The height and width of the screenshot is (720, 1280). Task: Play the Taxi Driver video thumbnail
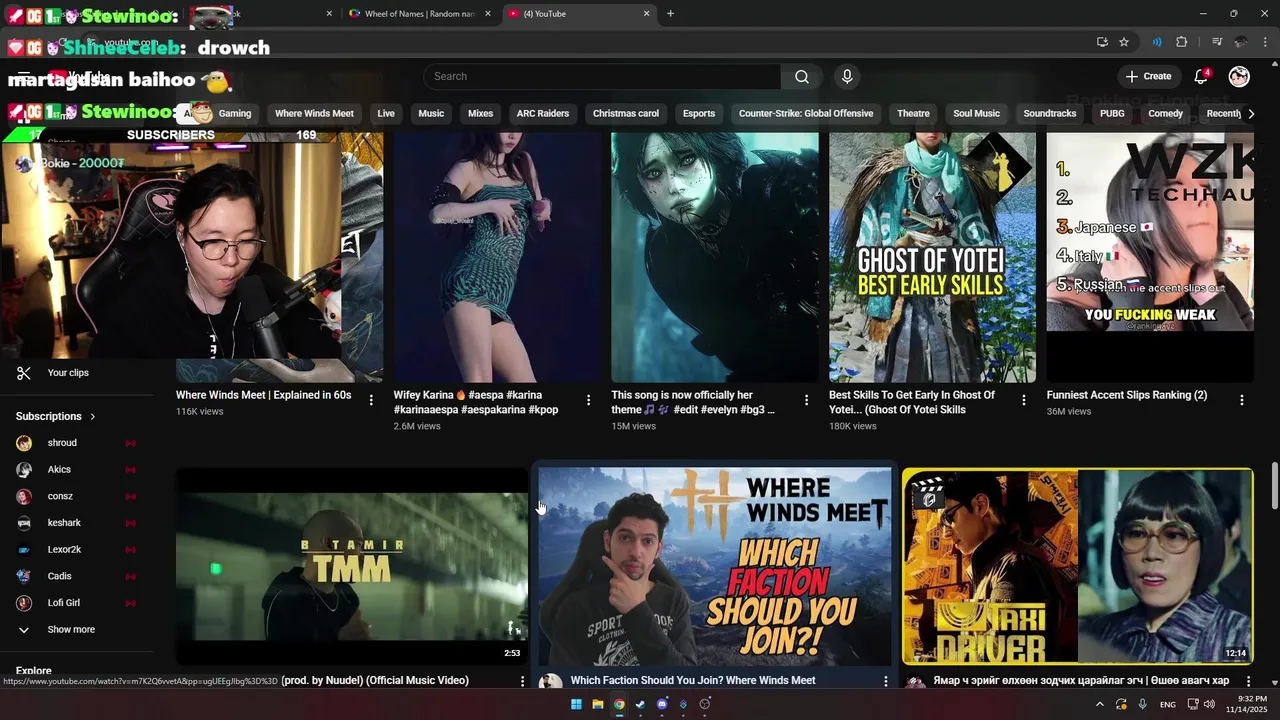[x=1077, y=566]
